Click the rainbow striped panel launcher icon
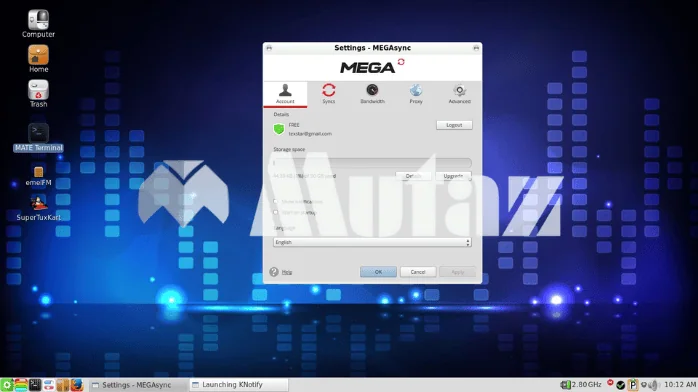The width and height of the screenshot is (698, 392). pos(21,385)
